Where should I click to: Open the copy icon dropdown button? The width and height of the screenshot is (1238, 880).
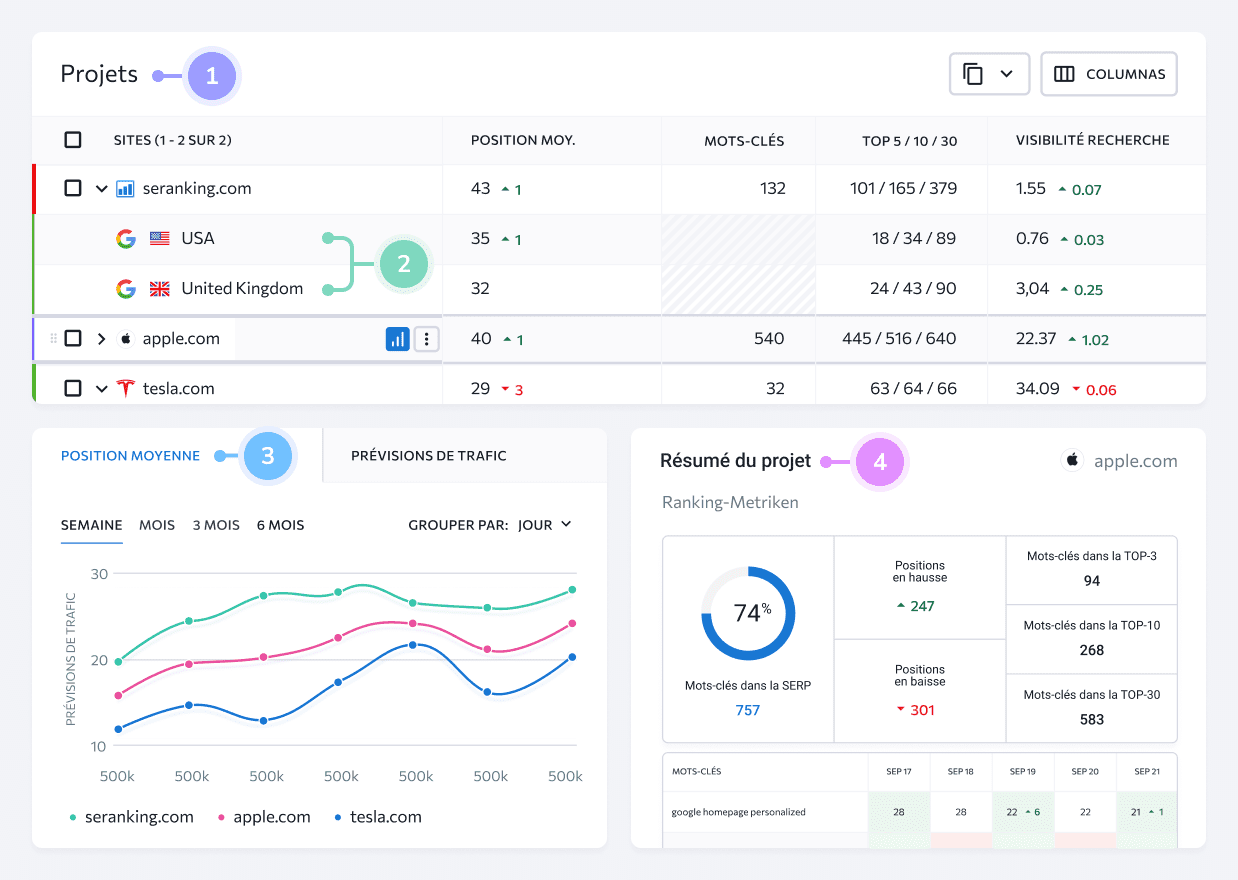(989, 74)
